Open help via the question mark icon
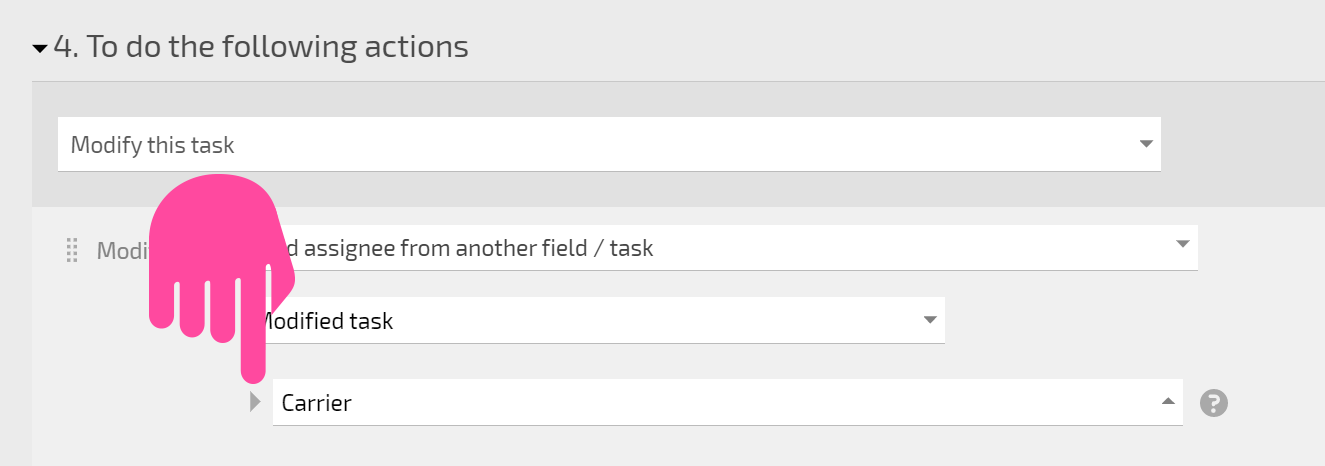The height and width of the screenshot is (466, 1325). click(x=1214, y=403)
